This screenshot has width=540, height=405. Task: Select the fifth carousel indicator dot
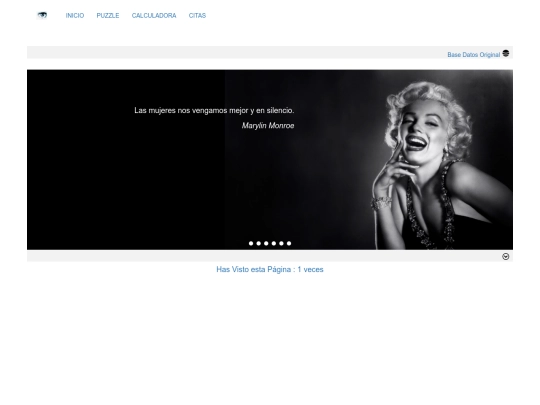281,243
